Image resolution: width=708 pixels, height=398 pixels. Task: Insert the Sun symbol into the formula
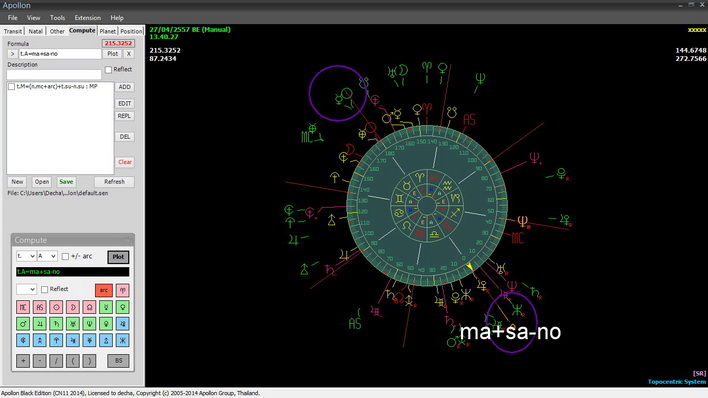point(56,307)
